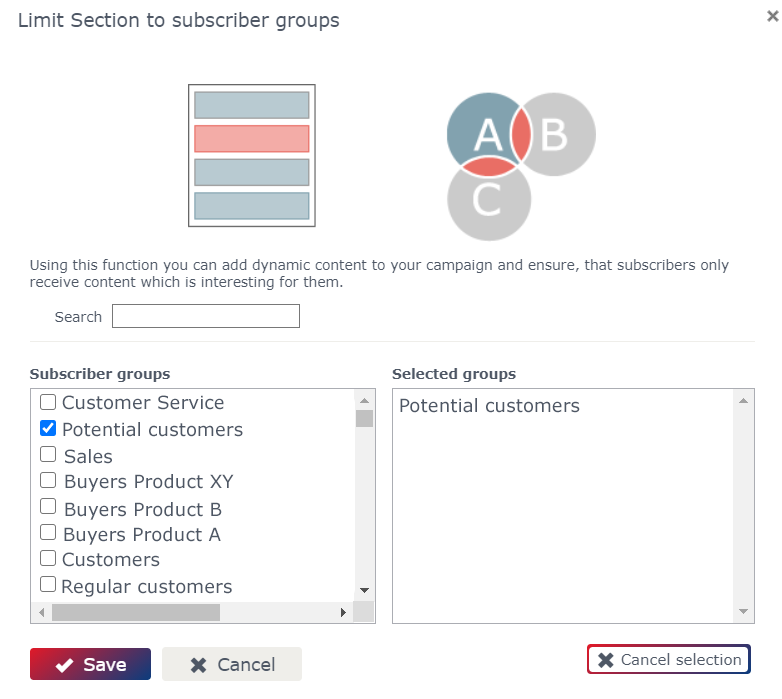Check the Buyers Product XY box
The image size is (782, 699).
pyautogui.click(x=48, y=480)
